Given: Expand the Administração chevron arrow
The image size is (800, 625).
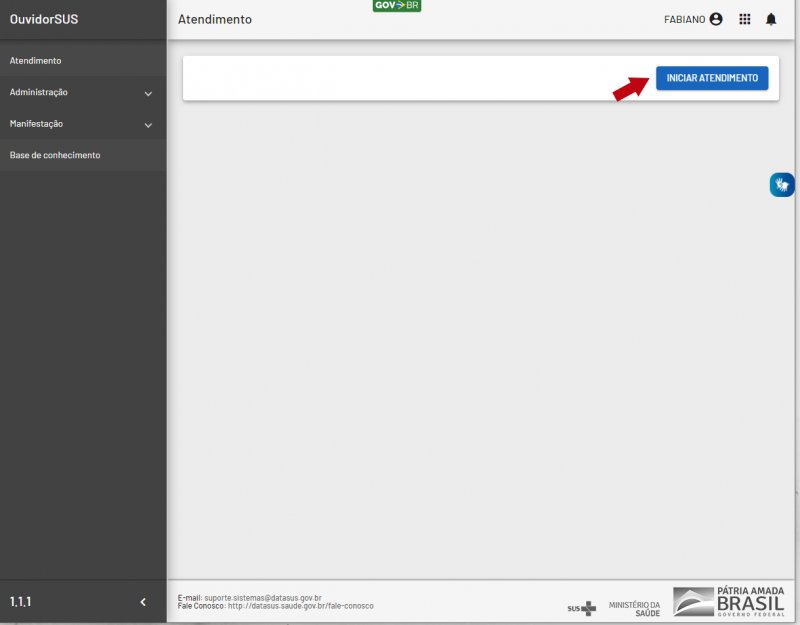Looking at the screenshot, I should tap(148, 93).
